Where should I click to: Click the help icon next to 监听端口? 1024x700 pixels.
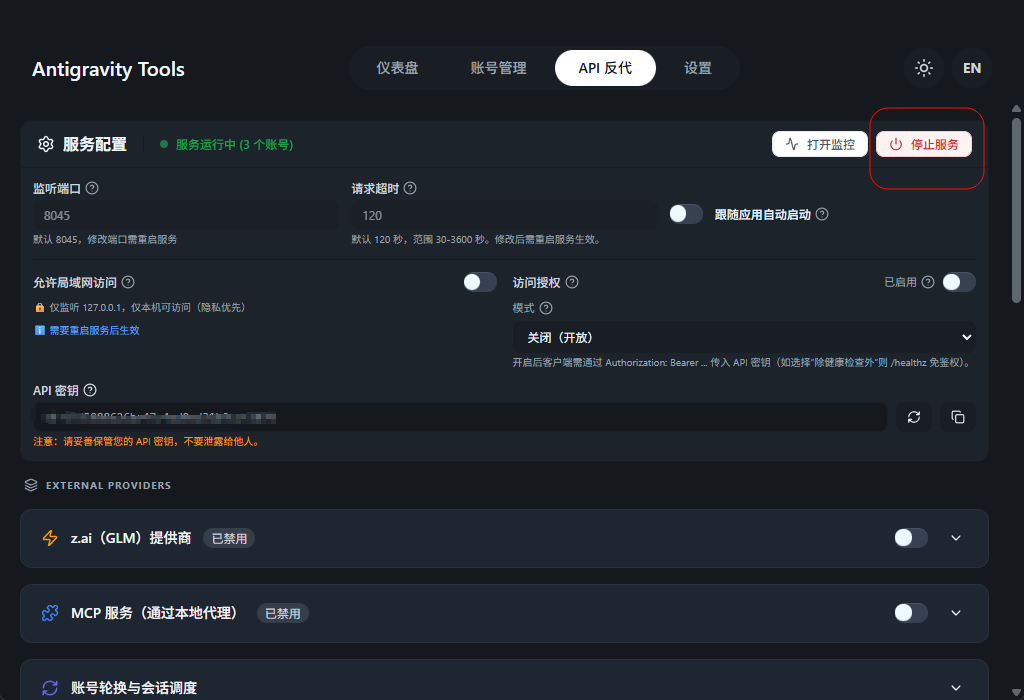click(x=92, y=188)
